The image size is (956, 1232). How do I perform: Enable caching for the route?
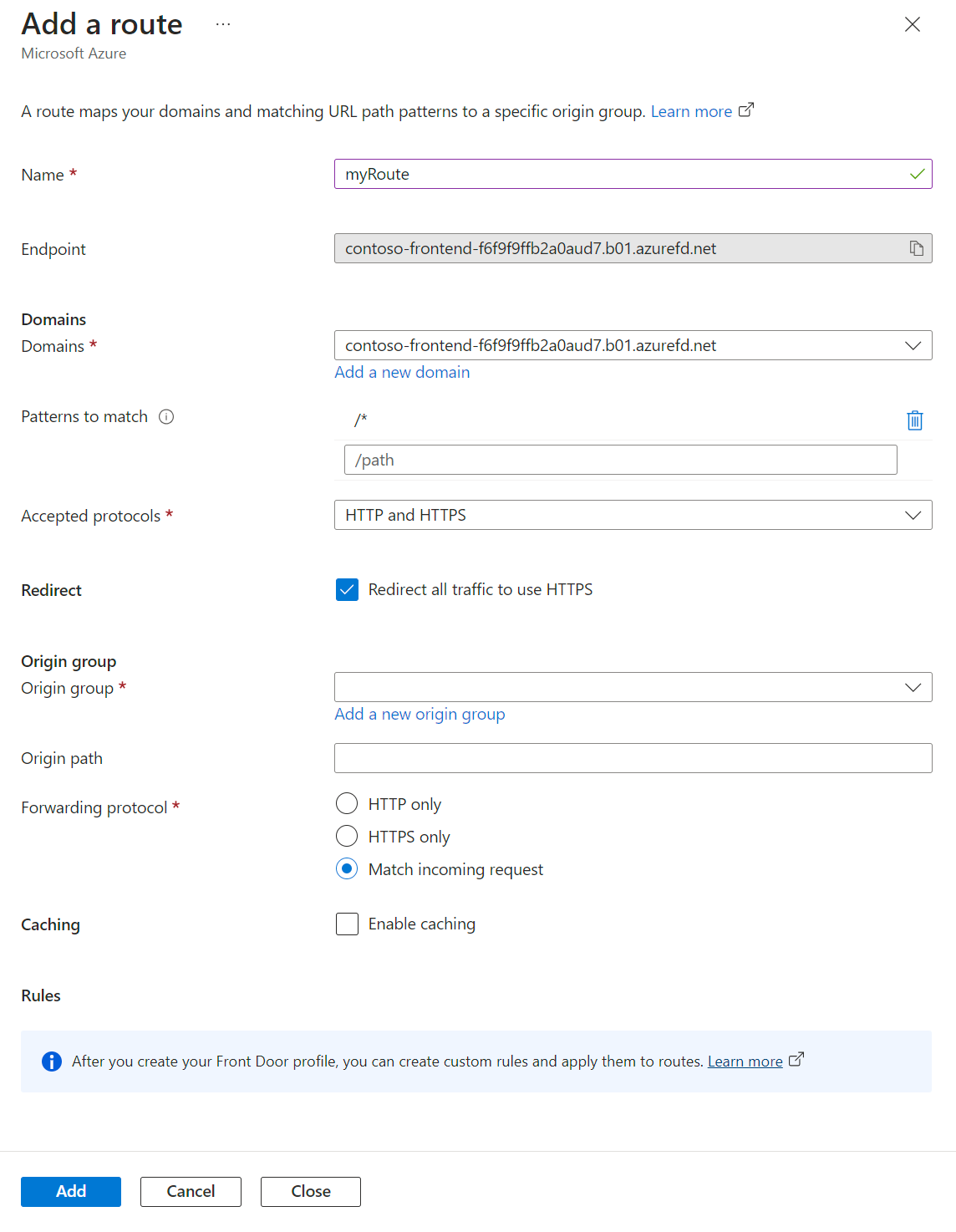tap(347, 924)
